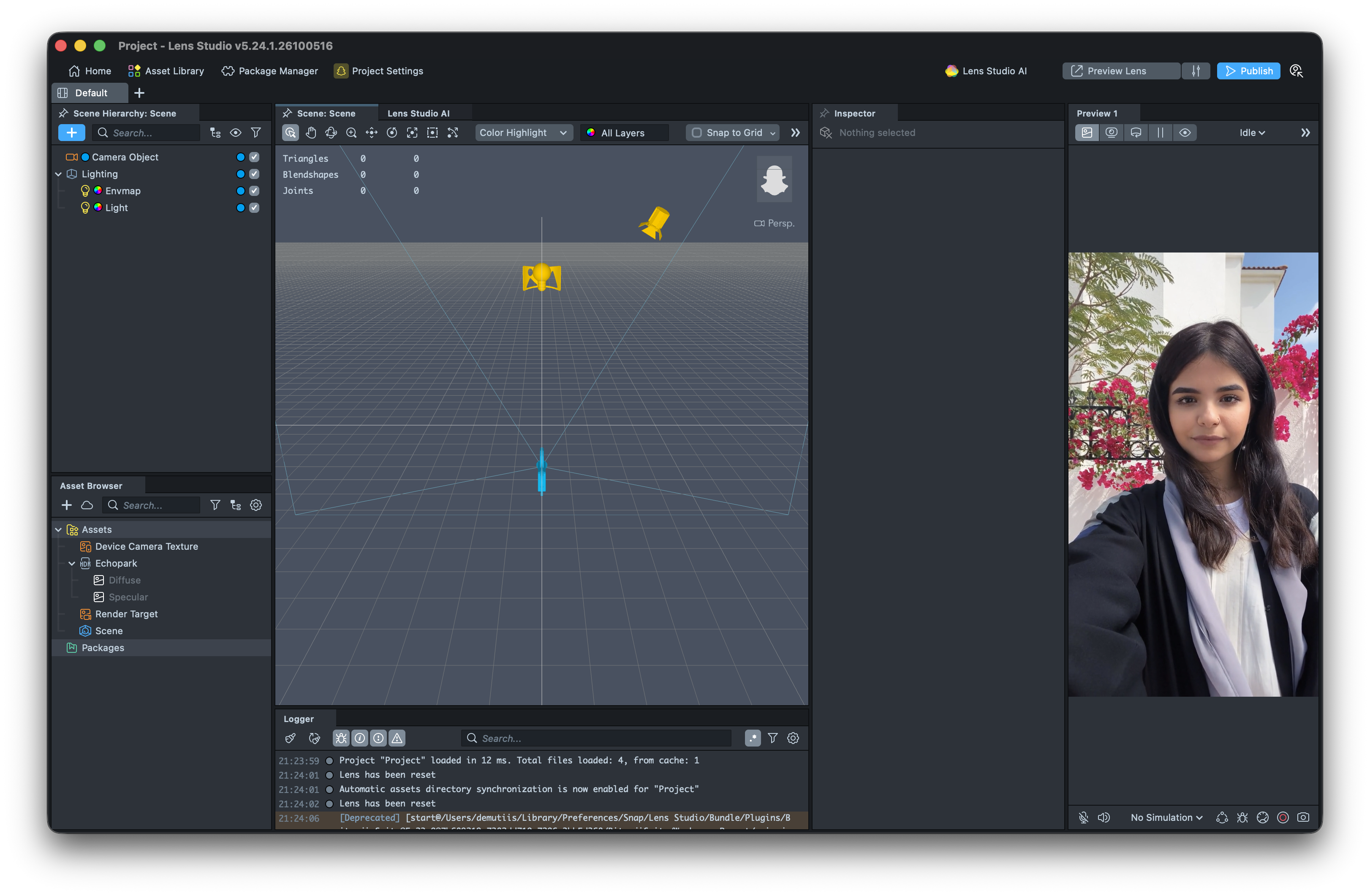Open Package Manager from top menu
The height and width of the screenshot is (896, 1370).
[x=269, y=71]
